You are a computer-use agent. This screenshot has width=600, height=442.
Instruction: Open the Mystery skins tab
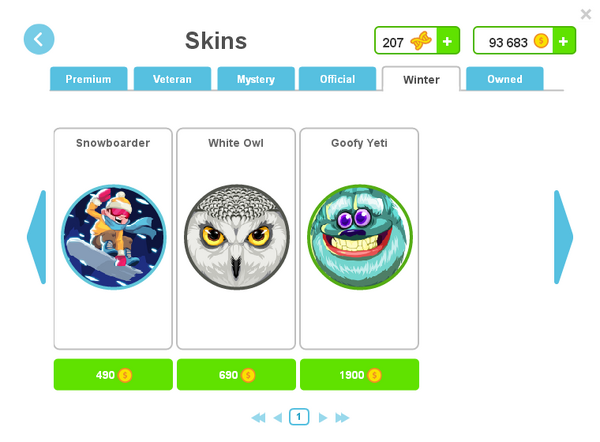pyautogui.click(x=256, y=79)
